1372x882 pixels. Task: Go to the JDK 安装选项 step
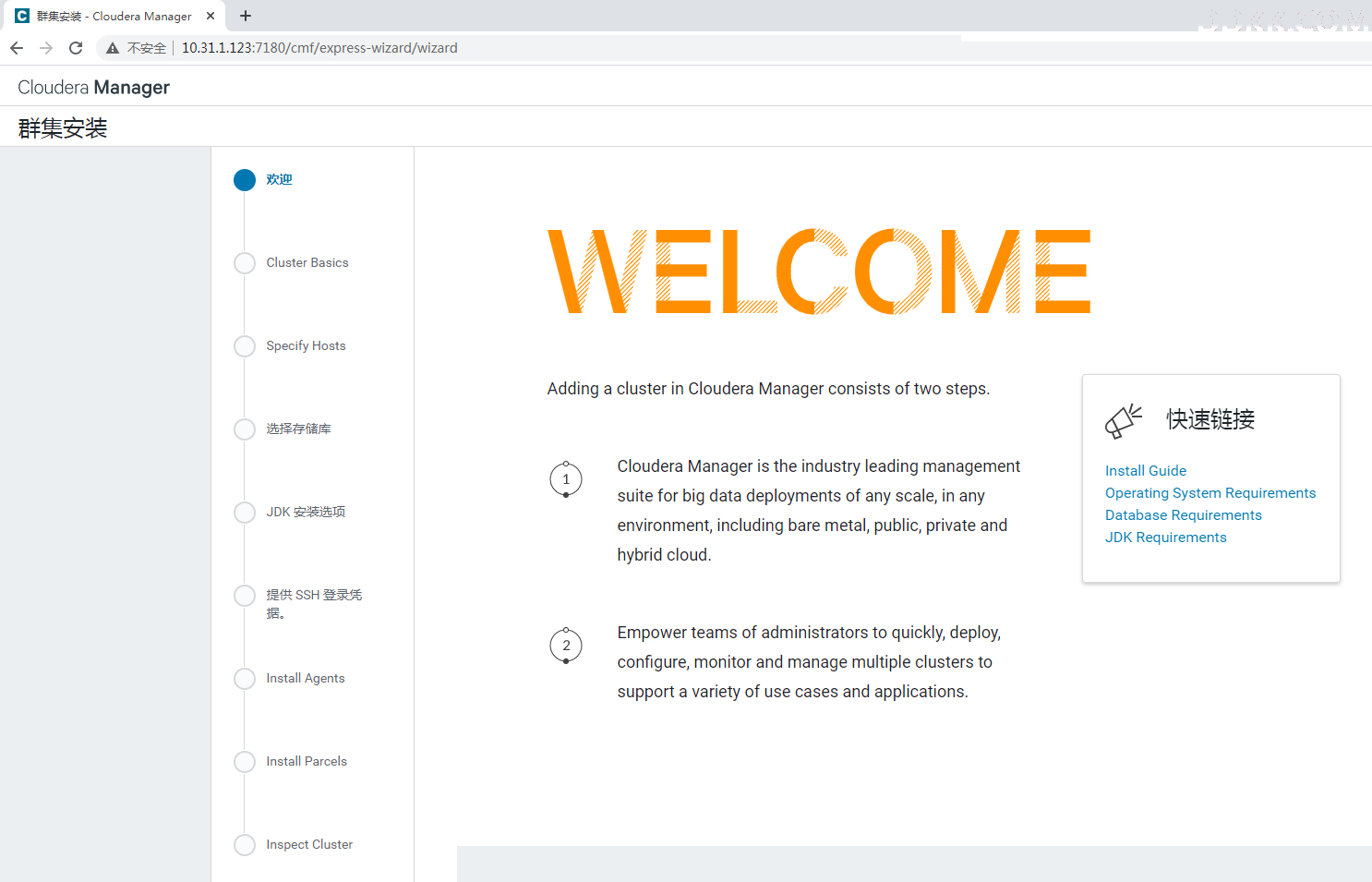(306, 513)
